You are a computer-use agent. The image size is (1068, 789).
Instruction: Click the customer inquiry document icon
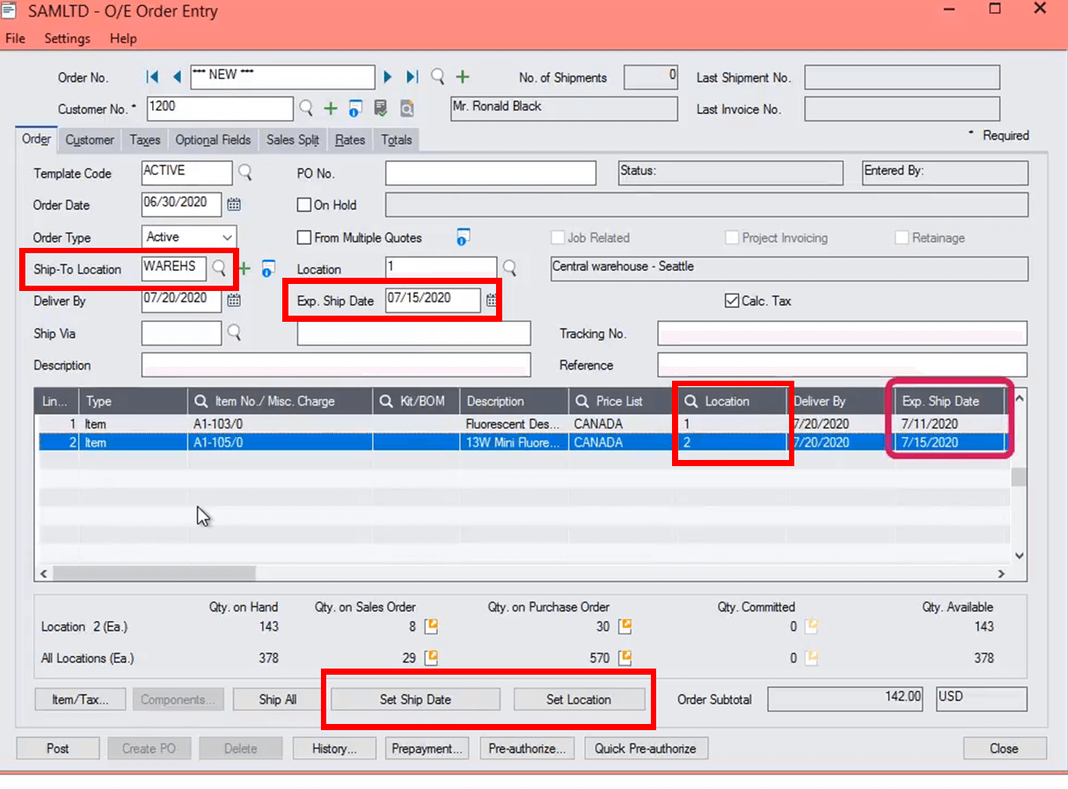pyautogui.click(x=381, y=107)
